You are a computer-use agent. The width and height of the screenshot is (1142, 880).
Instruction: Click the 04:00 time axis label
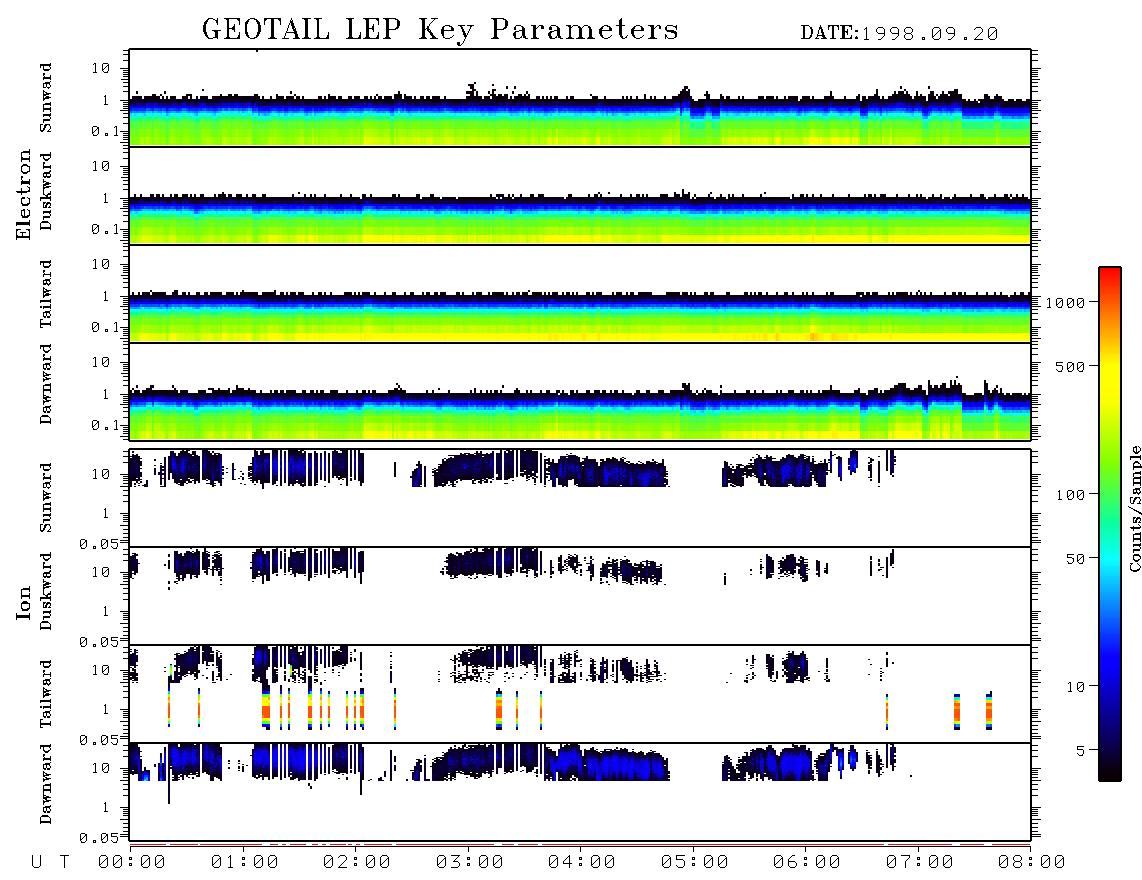[x=582, y=863]
